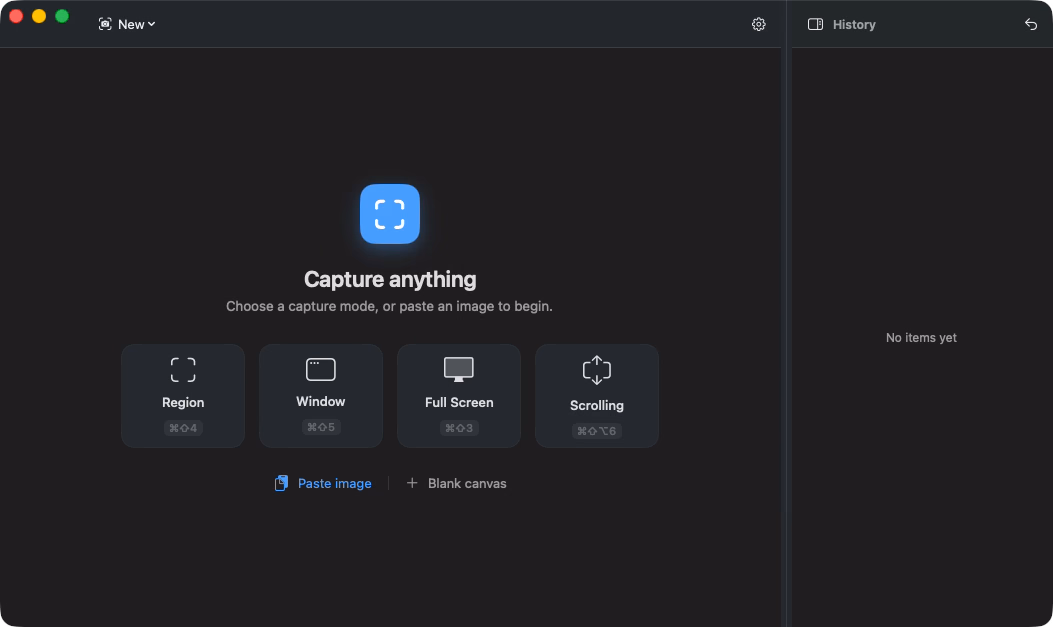Click the camera icon next to New
Screen dimensions: 1053x627
click(x=105, y=24)
